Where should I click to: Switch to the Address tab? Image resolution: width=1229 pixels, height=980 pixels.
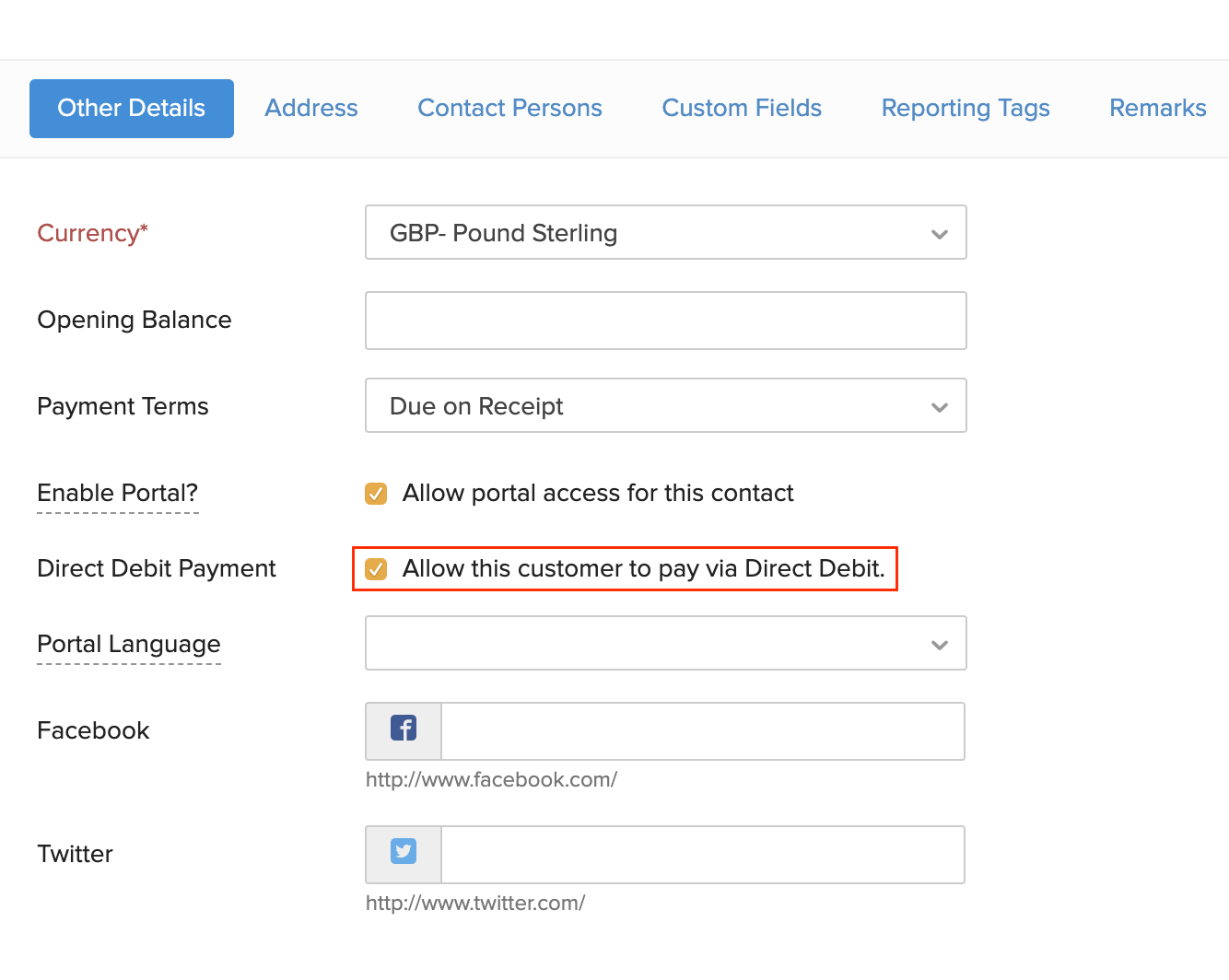point(310,108)
